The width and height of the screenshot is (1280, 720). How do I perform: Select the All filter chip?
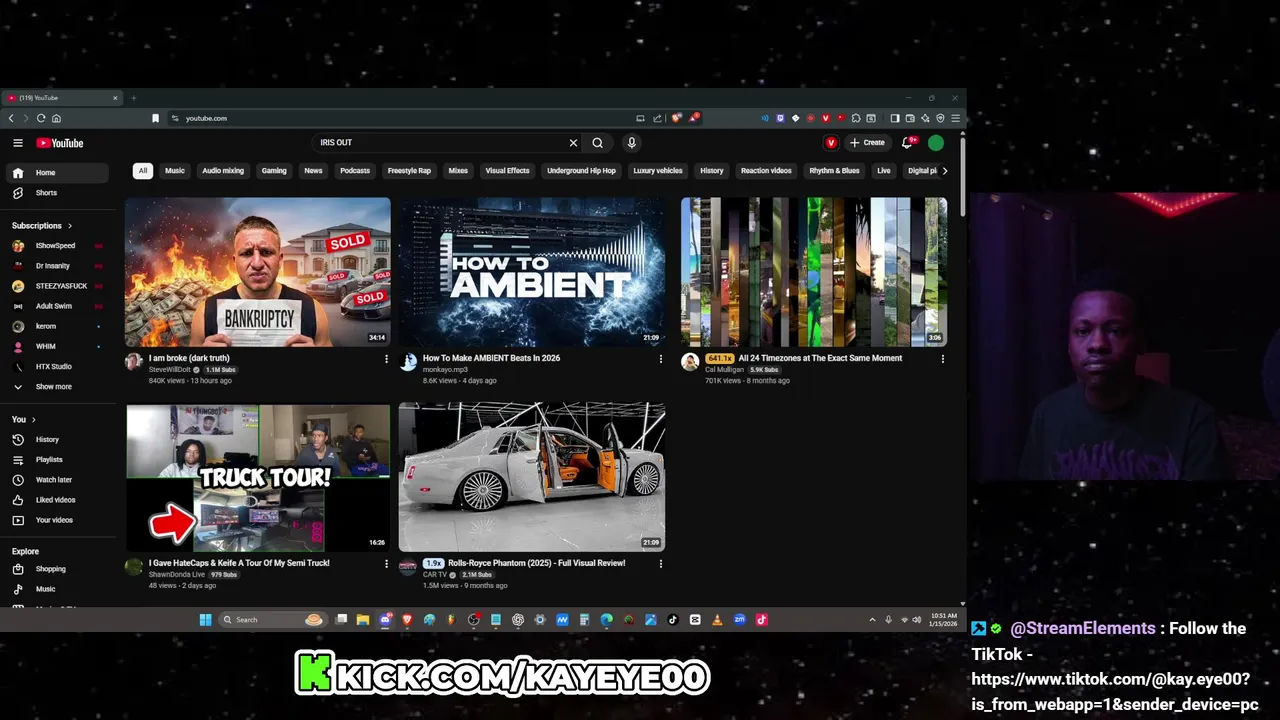point(143,171)
